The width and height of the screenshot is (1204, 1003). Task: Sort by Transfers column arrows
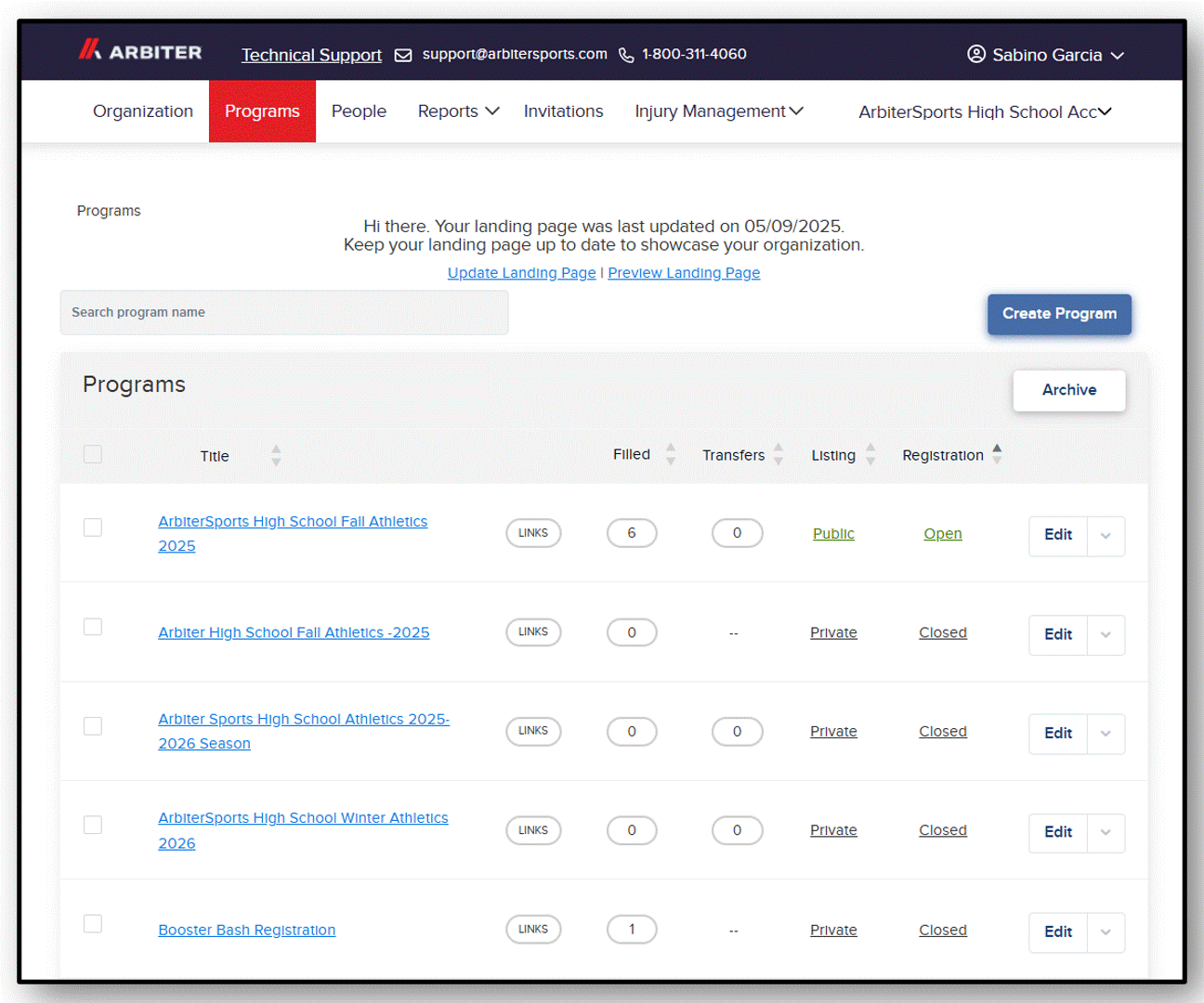(x=779, y=454)
